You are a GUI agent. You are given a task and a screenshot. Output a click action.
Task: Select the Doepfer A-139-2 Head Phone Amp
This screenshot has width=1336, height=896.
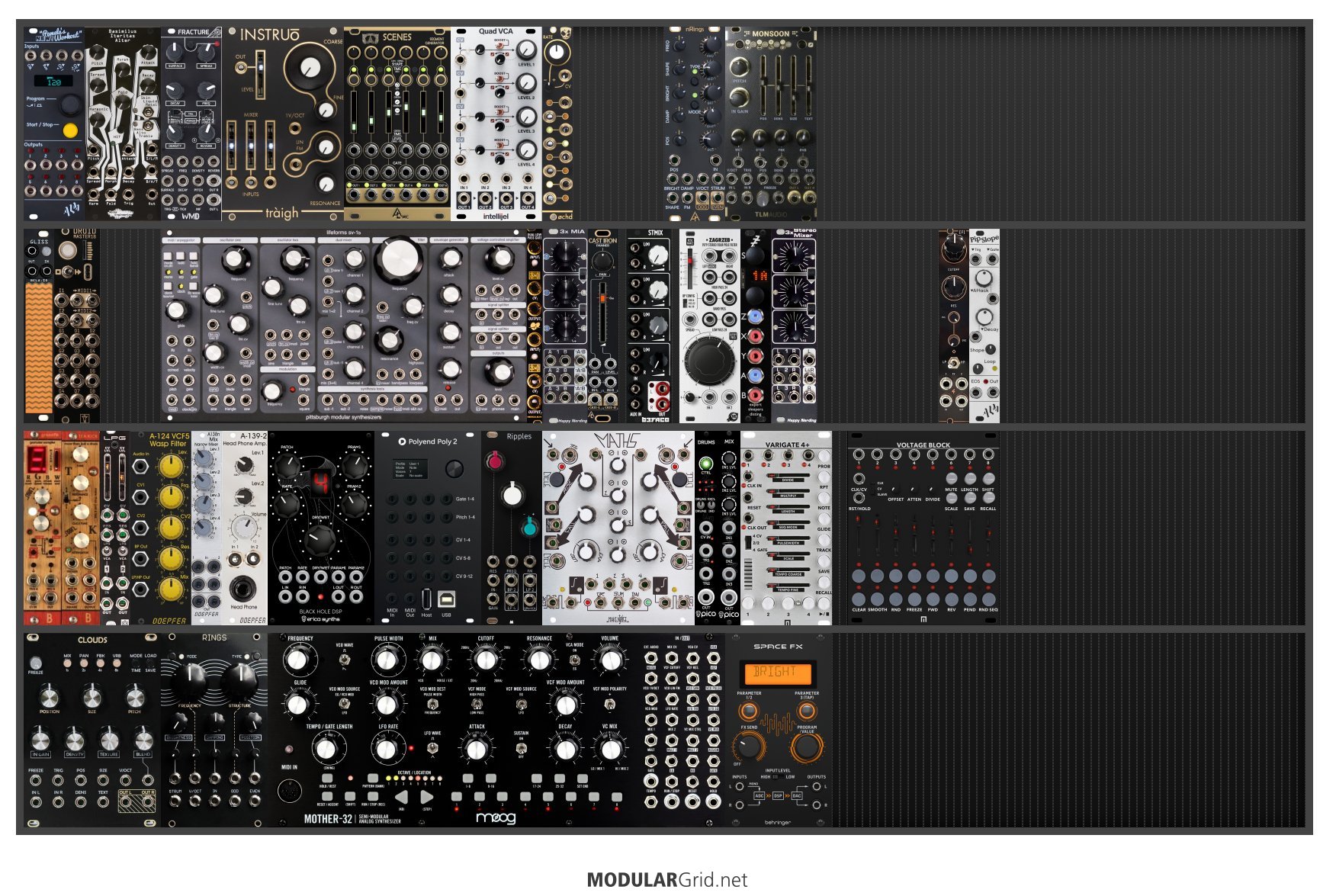pyautogui.click(x=244, y=528)
